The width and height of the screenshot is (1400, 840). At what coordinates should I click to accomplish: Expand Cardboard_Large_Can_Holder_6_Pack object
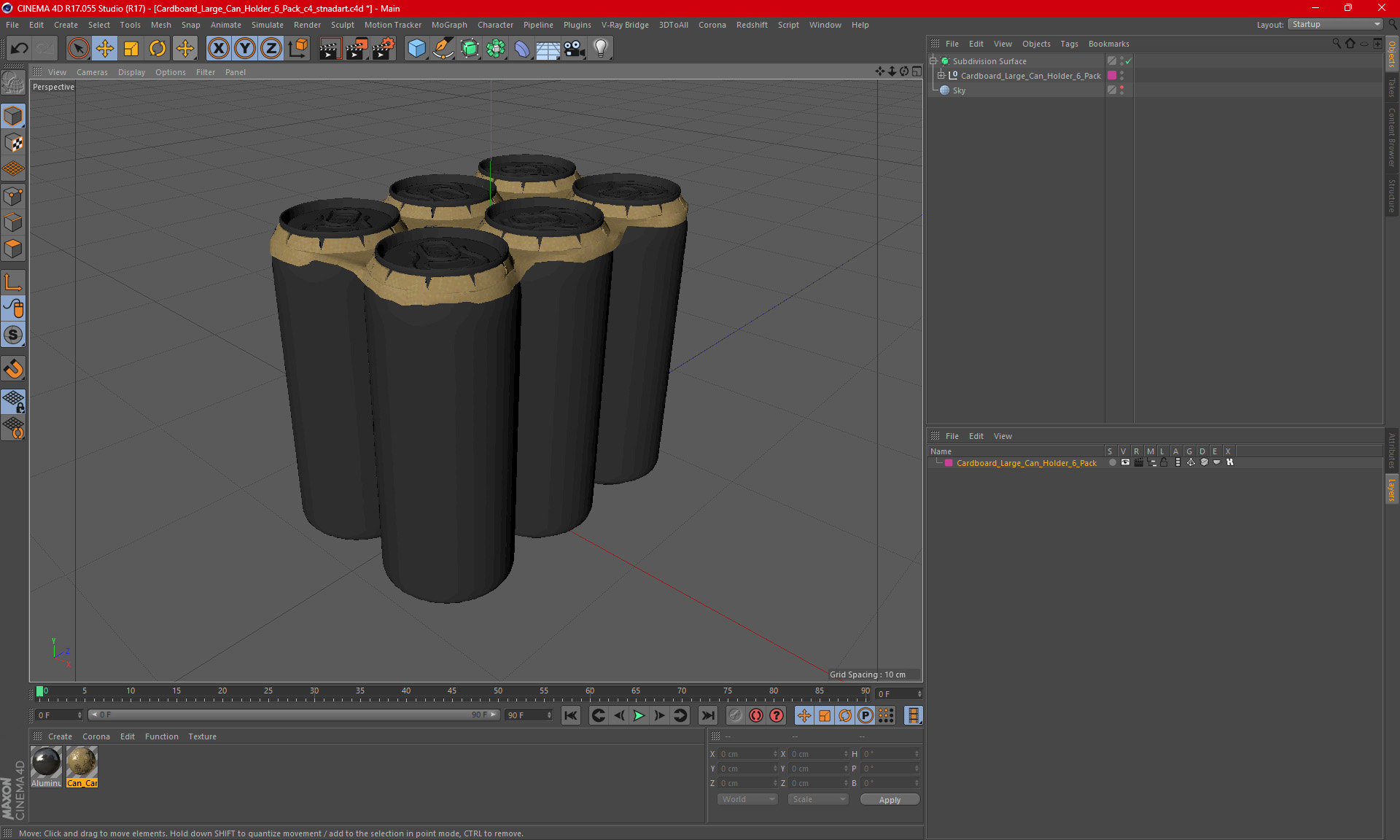coord(941,76)
